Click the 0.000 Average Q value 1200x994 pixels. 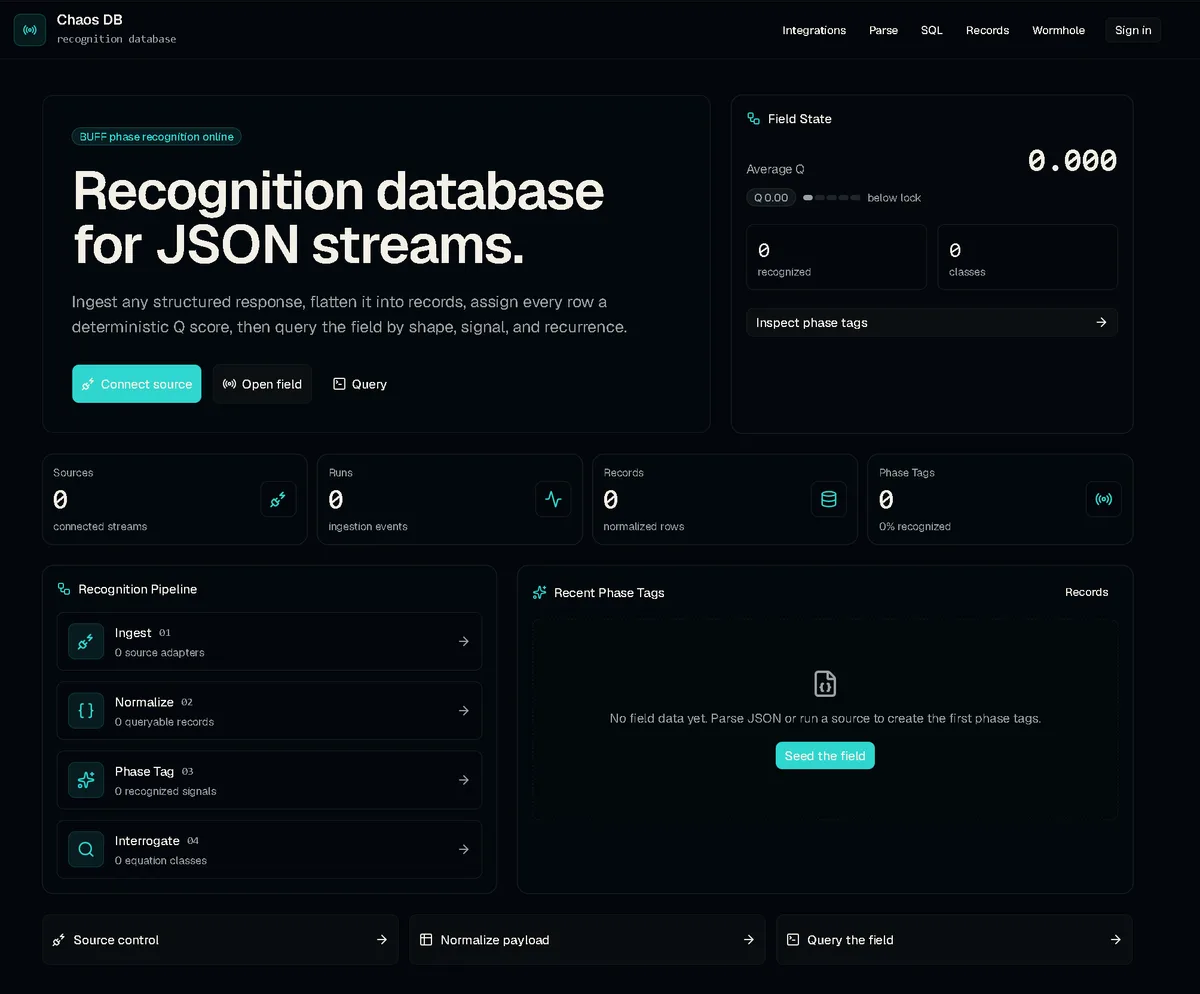[x=1072, y=161]
